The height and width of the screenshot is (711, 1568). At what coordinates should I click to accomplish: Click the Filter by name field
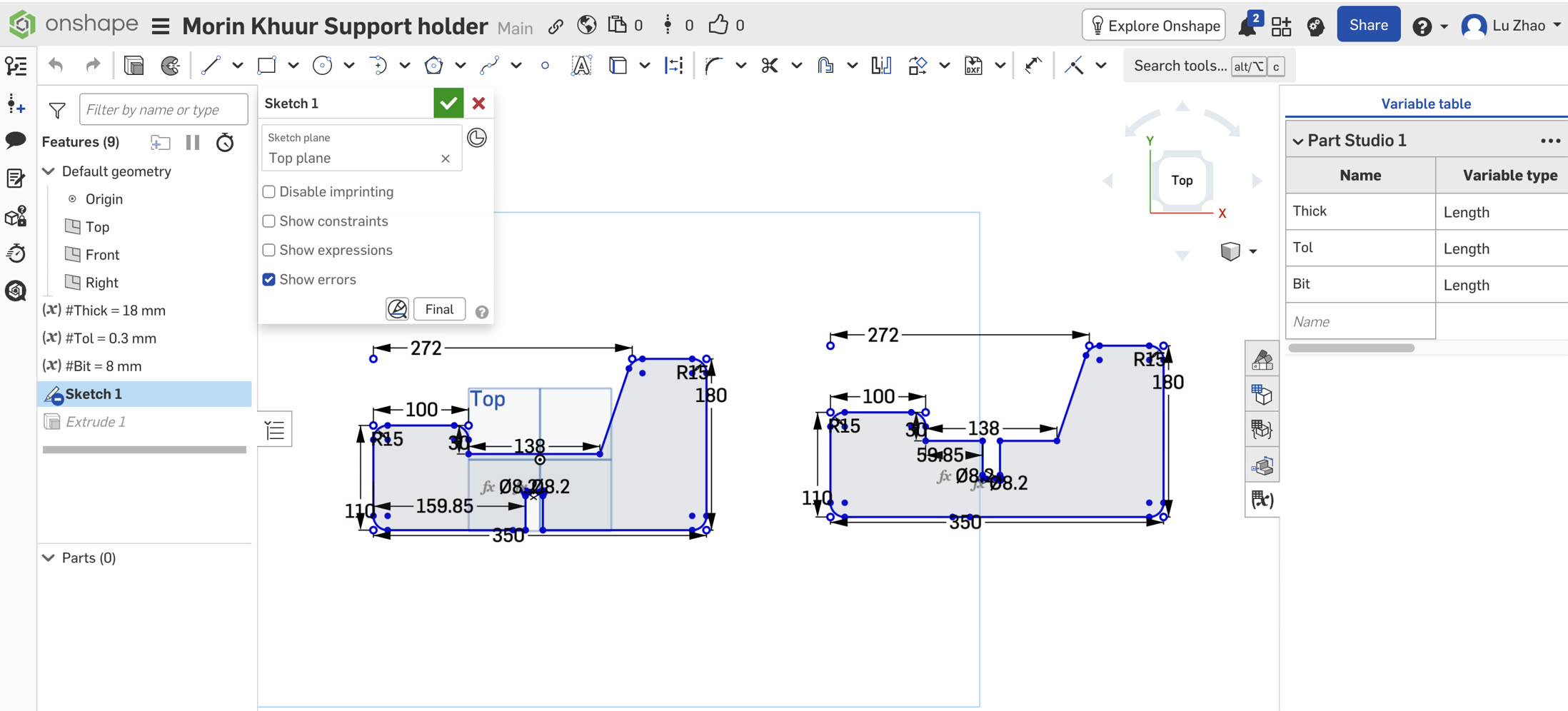pyautogui.click(x=164, y=110)
